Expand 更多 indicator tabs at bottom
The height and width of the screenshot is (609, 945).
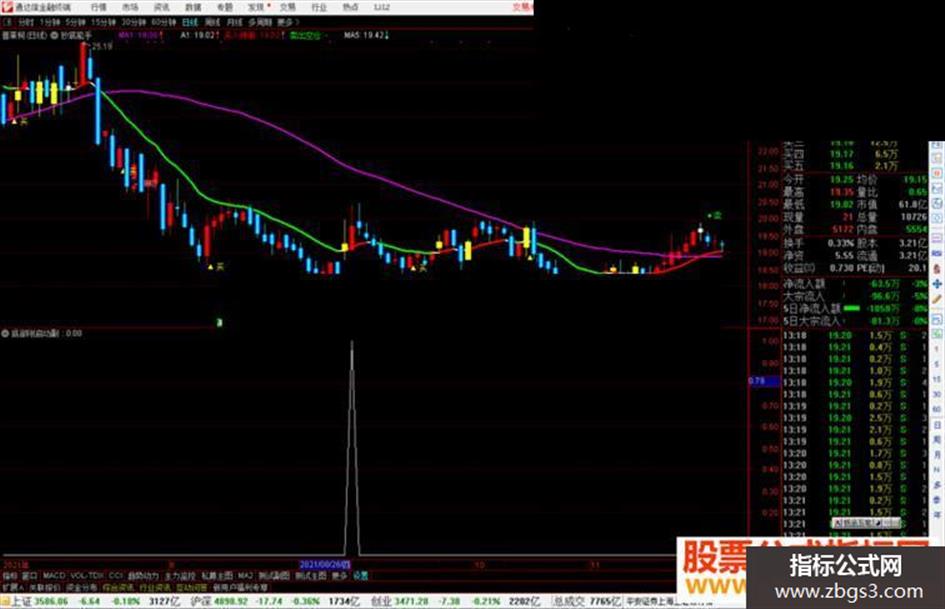click(340, 576)
